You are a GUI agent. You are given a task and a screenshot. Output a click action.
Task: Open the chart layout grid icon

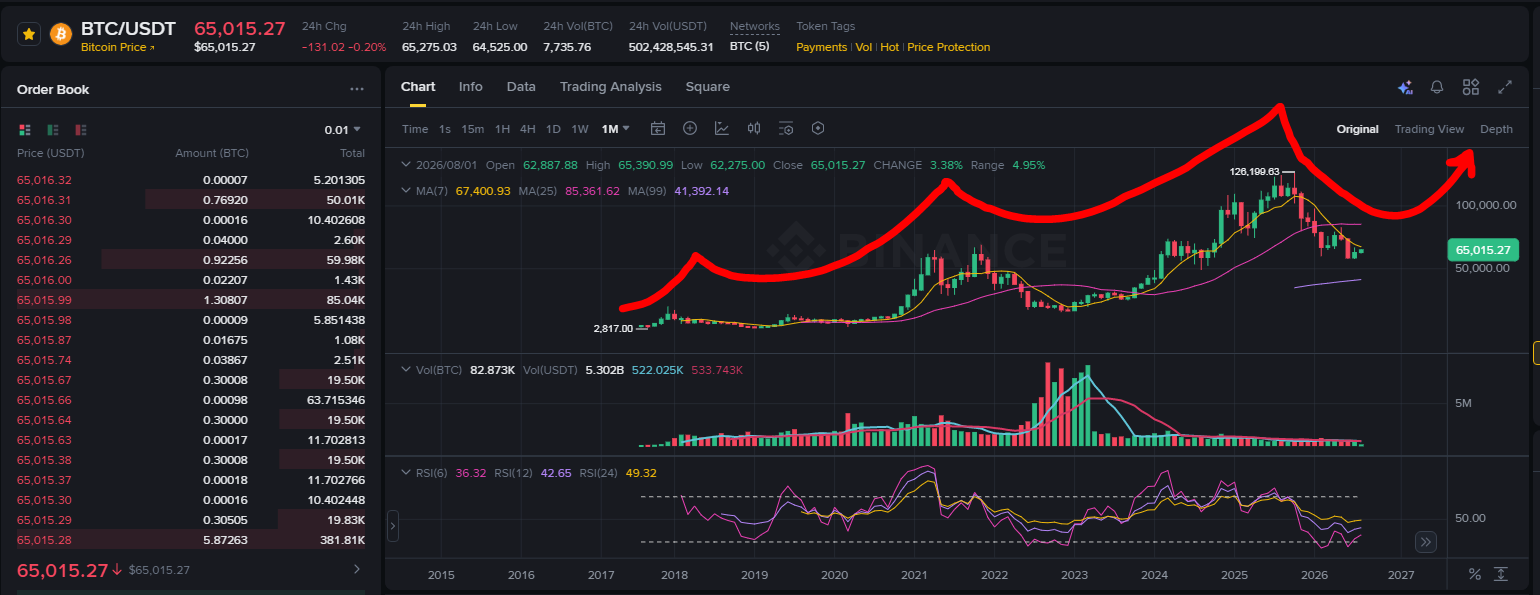tap(1470, 87)
